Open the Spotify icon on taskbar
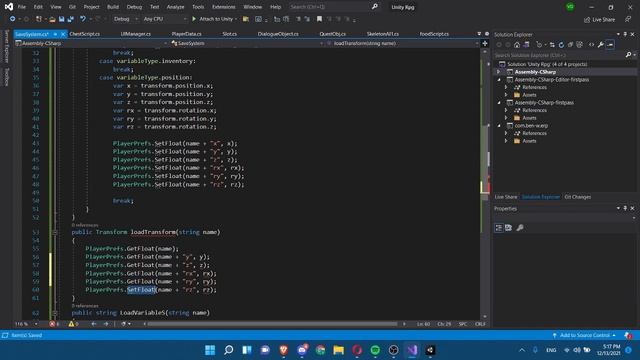Viewport: 640px width, 360px height. pyautogui.click(x=375, y=350)
